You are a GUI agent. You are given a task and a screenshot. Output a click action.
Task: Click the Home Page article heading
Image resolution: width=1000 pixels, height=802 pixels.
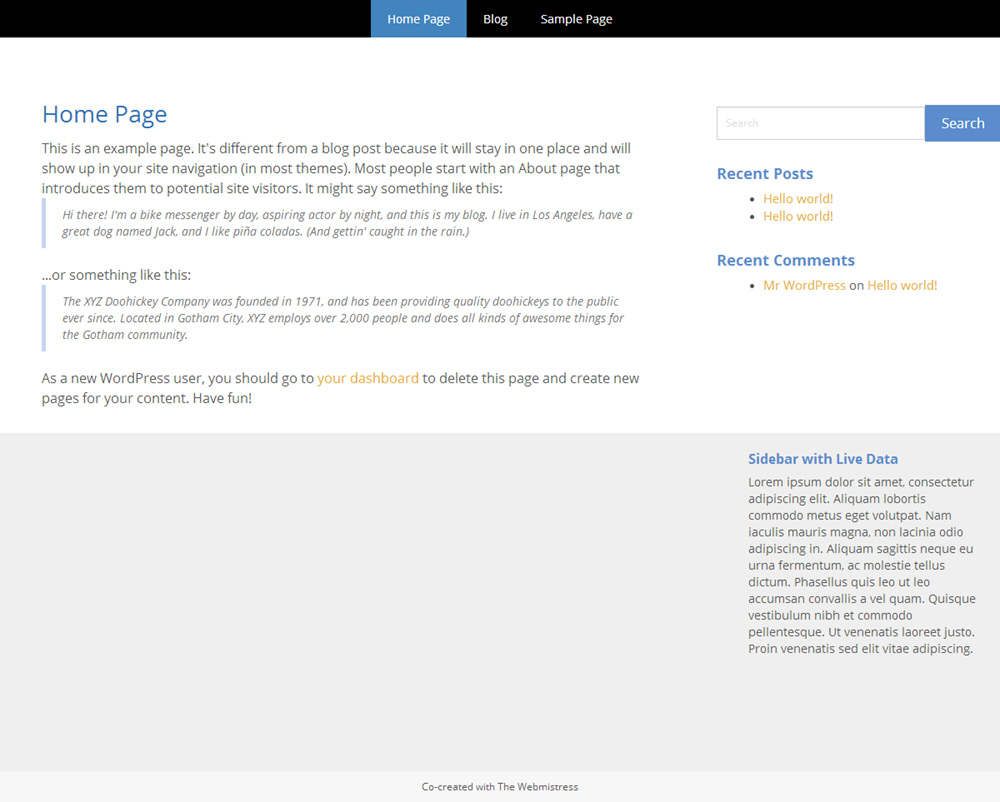point(104,115)
